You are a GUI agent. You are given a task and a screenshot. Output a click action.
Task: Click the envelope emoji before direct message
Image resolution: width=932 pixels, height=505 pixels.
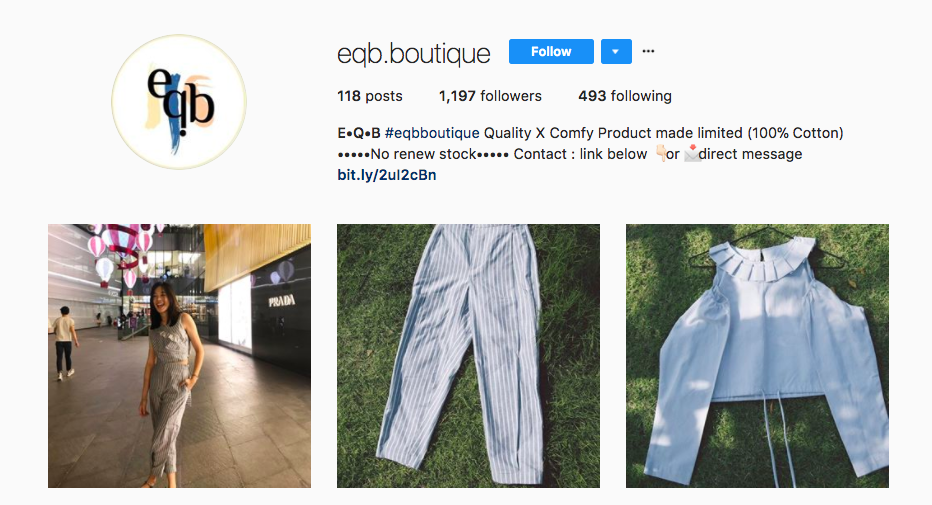pyautogui.click(x=691, y=153)
